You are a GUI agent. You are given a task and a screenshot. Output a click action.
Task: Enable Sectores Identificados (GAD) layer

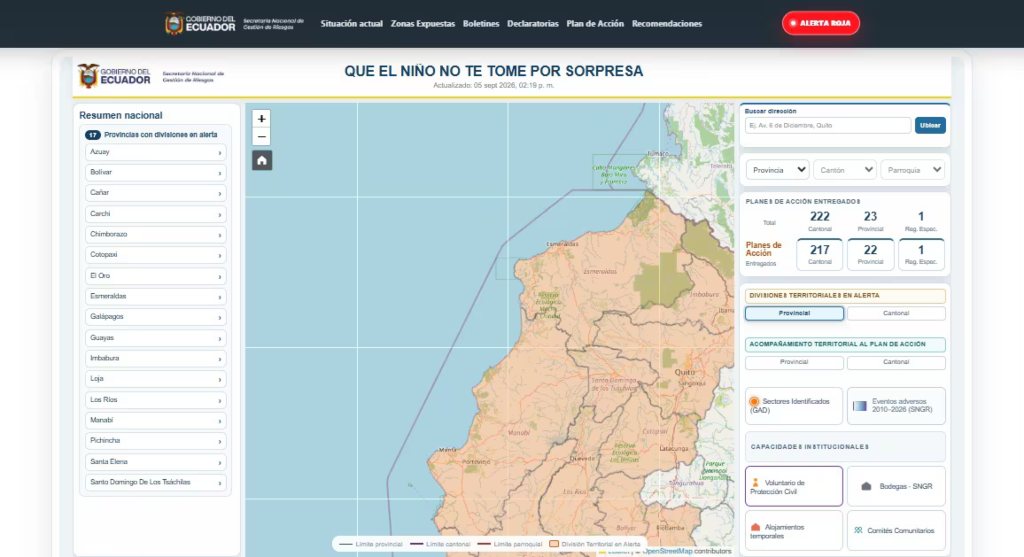pyautogui.click(x=793, y=406)
